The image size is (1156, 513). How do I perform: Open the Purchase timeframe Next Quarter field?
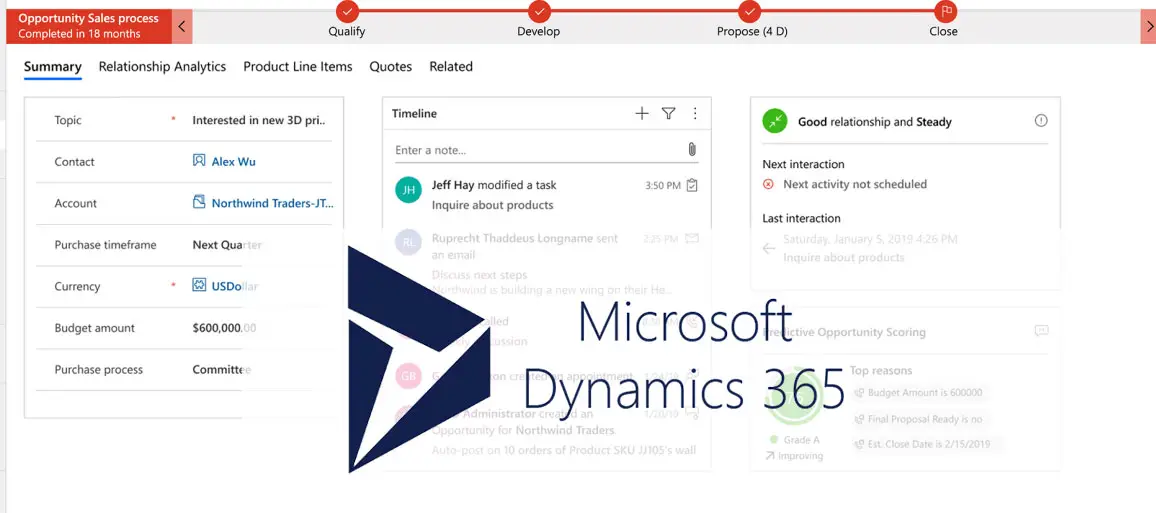click(x=227, y=245)
